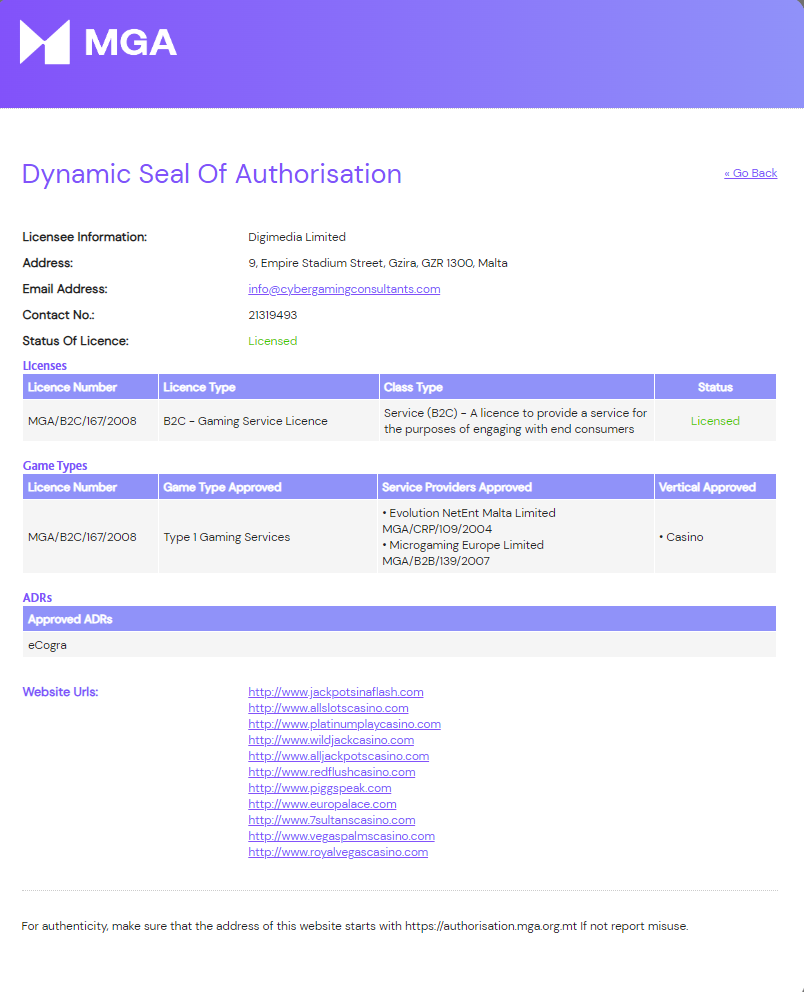This screenshot has width=804, height=992.
Task: Click the Service (B2C) class type description
Action: click(x=516, y=421)
